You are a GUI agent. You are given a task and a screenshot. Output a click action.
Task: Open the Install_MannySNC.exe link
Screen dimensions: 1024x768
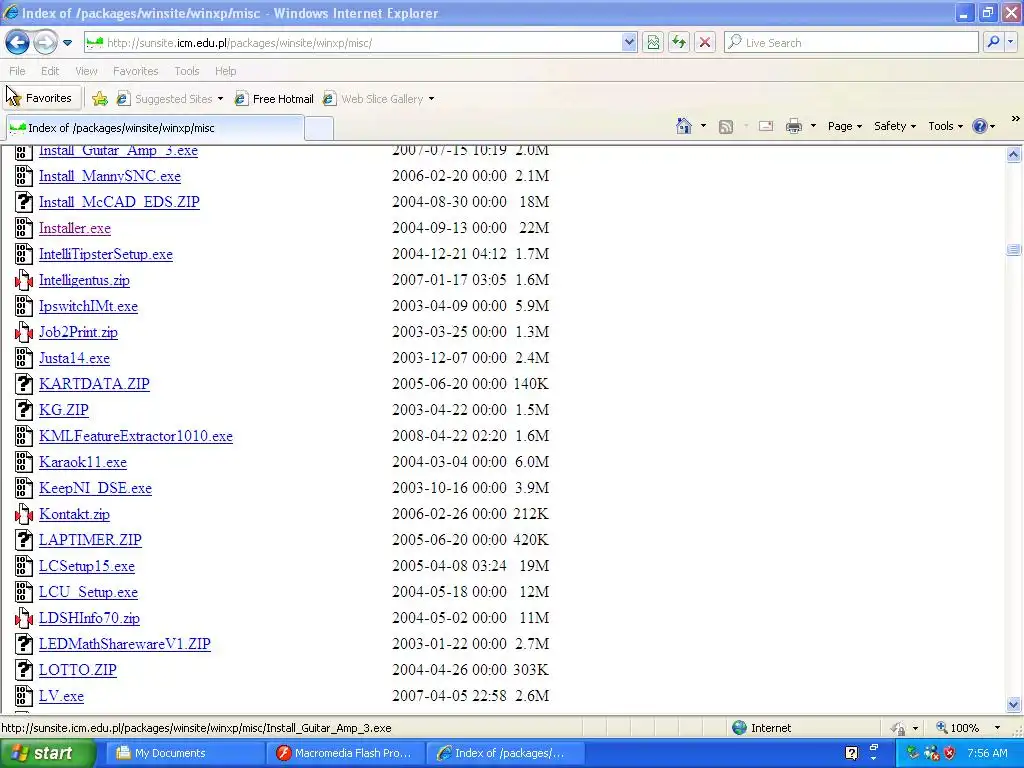[x=110, y=176]
